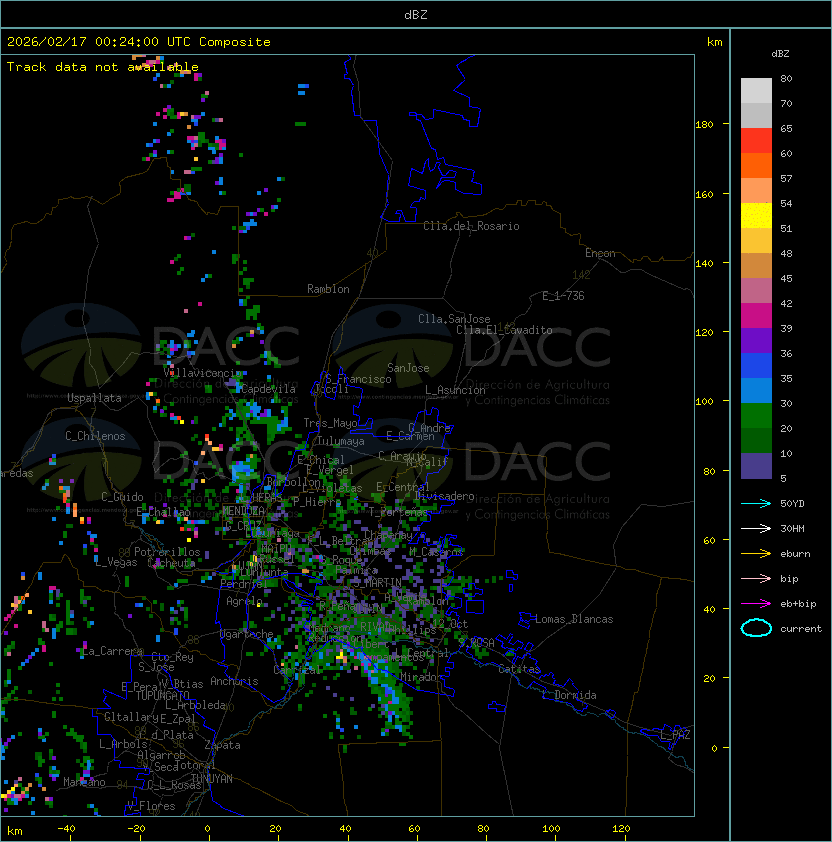
Task: Click the 'C_Chilenos' map label
Action: tap(95, 436)
